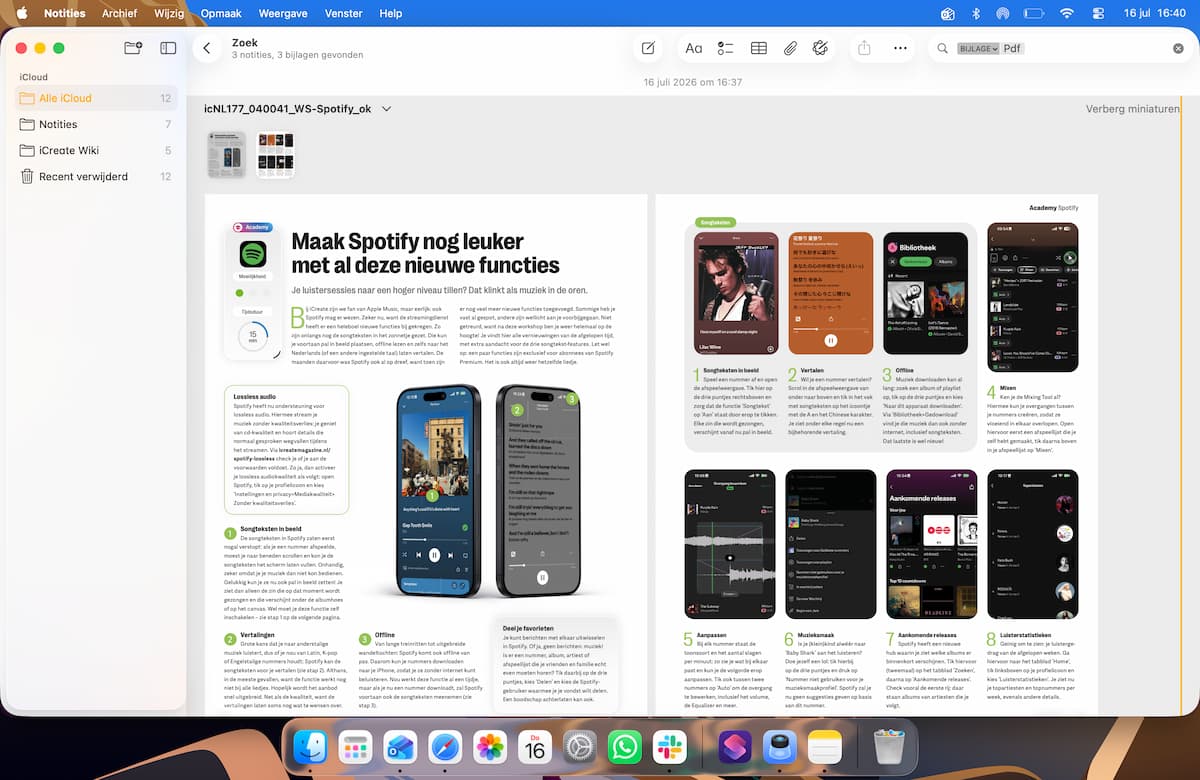Click the greyed-out share icon
1200x780 pixels.
[865, 48]
